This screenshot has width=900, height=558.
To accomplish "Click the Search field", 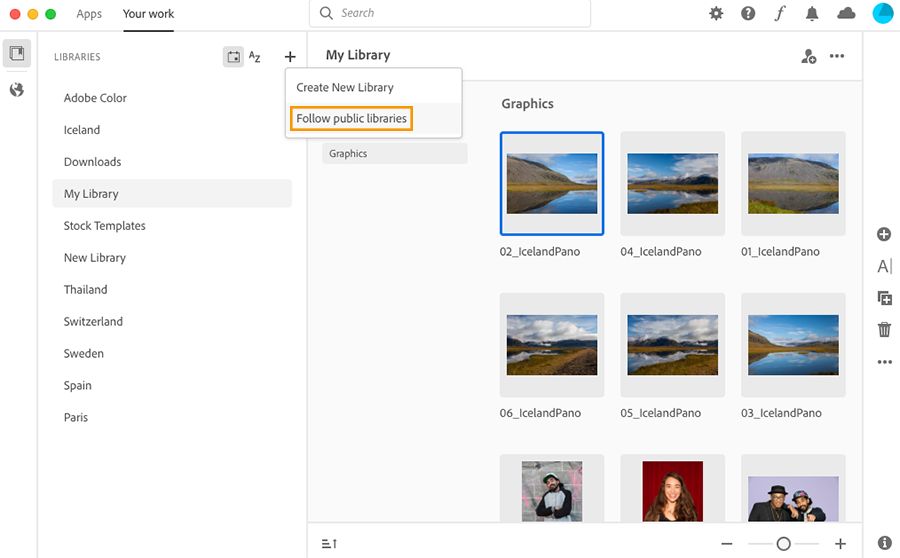I will pyautogui.click(x=450, y=14).
